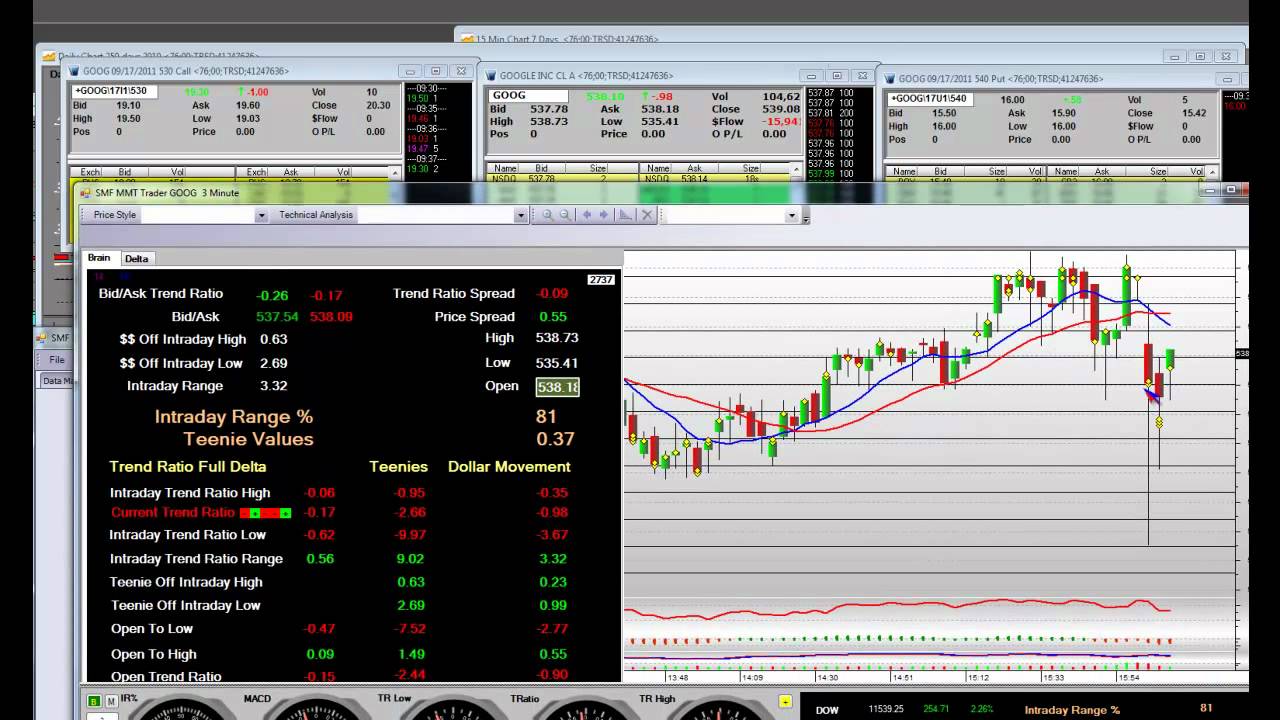The height and width of the screenshot is (720, 1280).
Task: Click the Low value 535.41 in Brain panel
Action: click(557, 363)
